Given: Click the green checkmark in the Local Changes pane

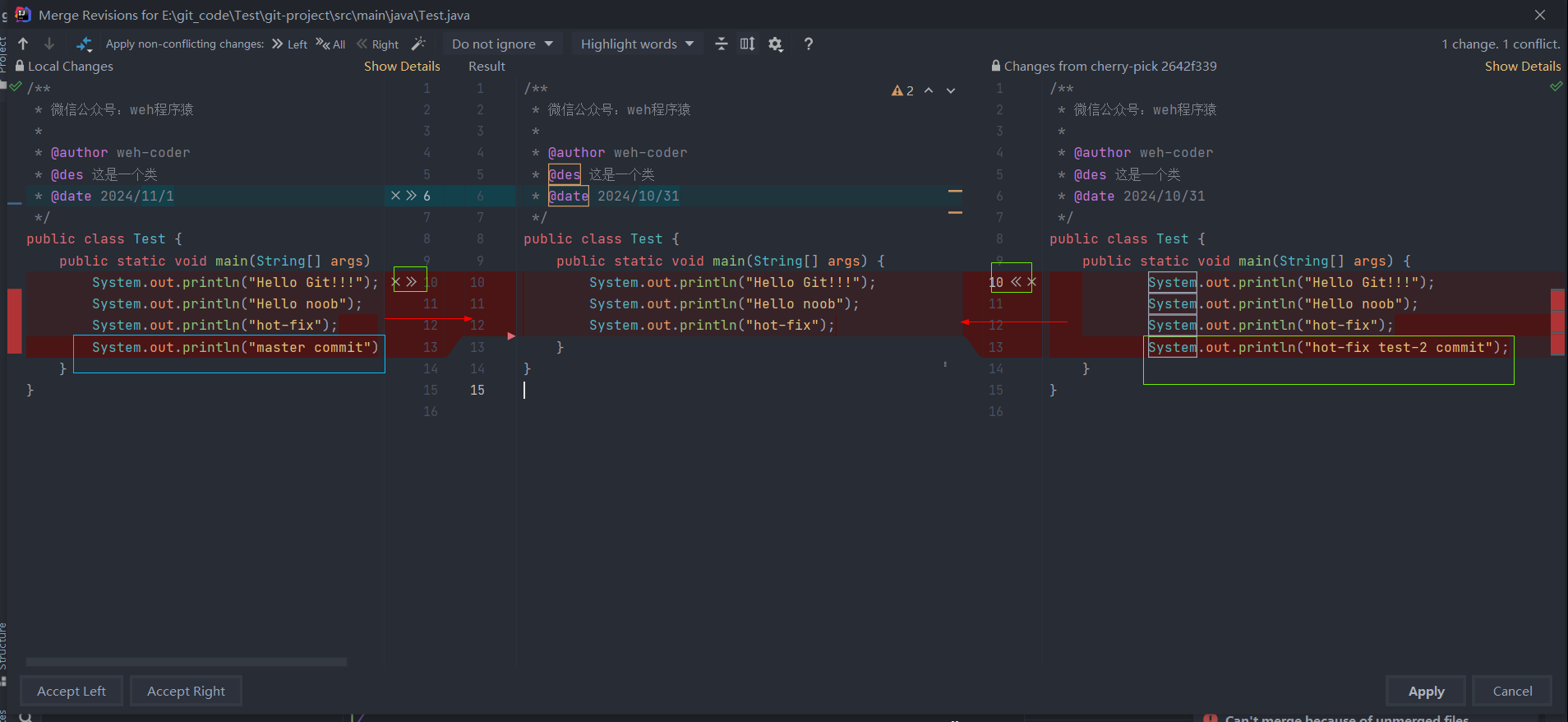Looking at the screenshot, I should pos(16,86).
